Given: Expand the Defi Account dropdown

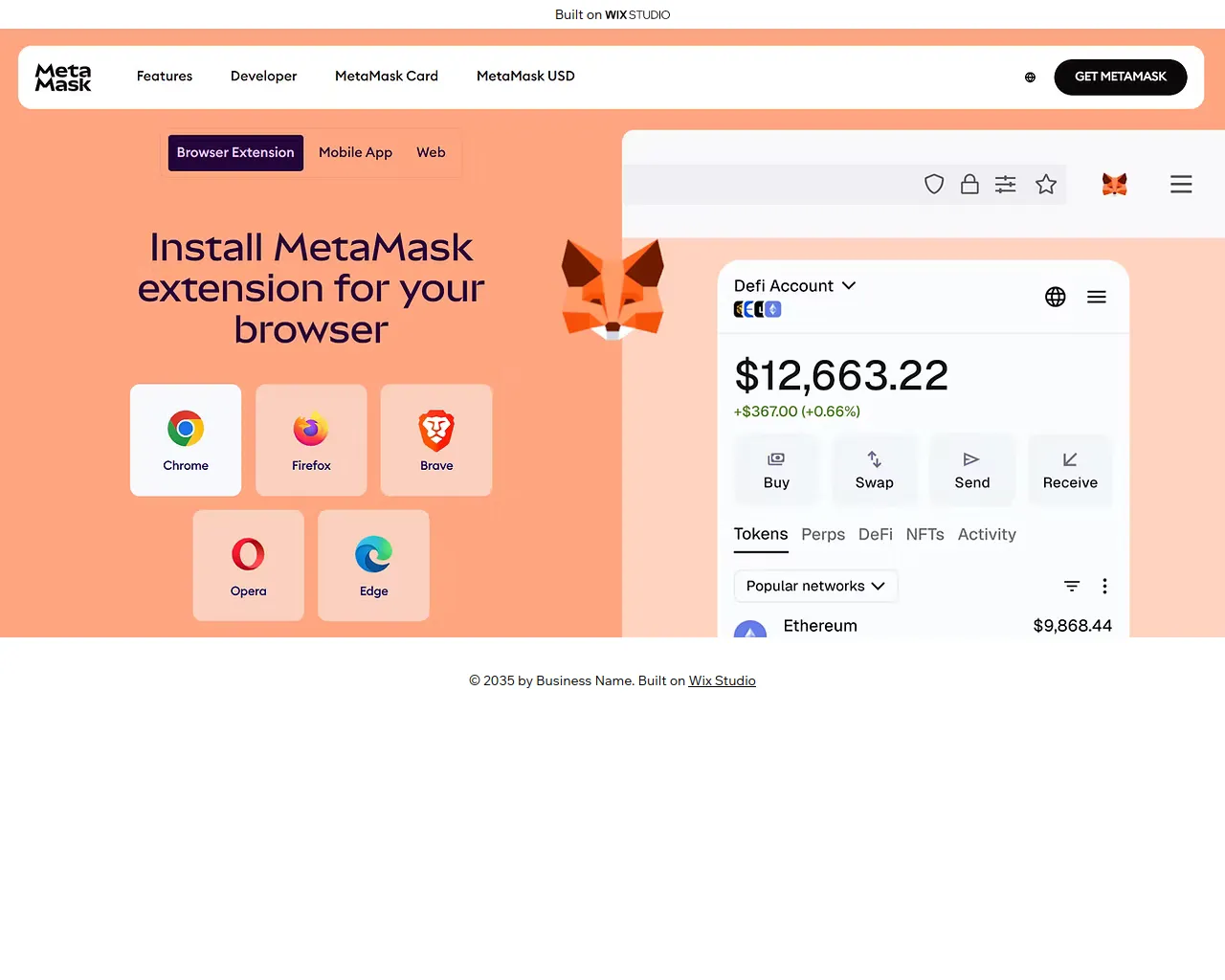Looking at the screenshot, I should [x=795, y=285].
